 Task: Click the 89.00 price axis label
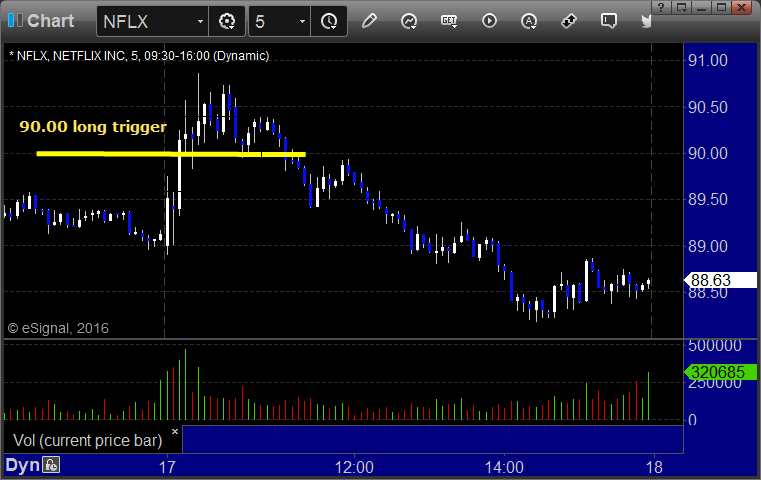point(708,246)
